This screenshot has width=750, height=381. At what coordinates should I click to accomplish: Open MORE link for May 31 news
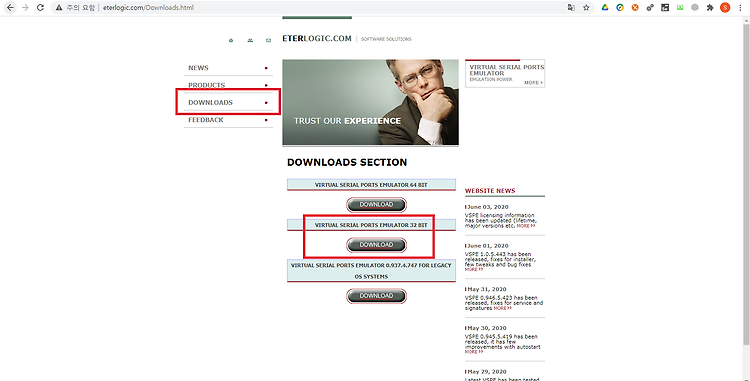pos(503,308)
